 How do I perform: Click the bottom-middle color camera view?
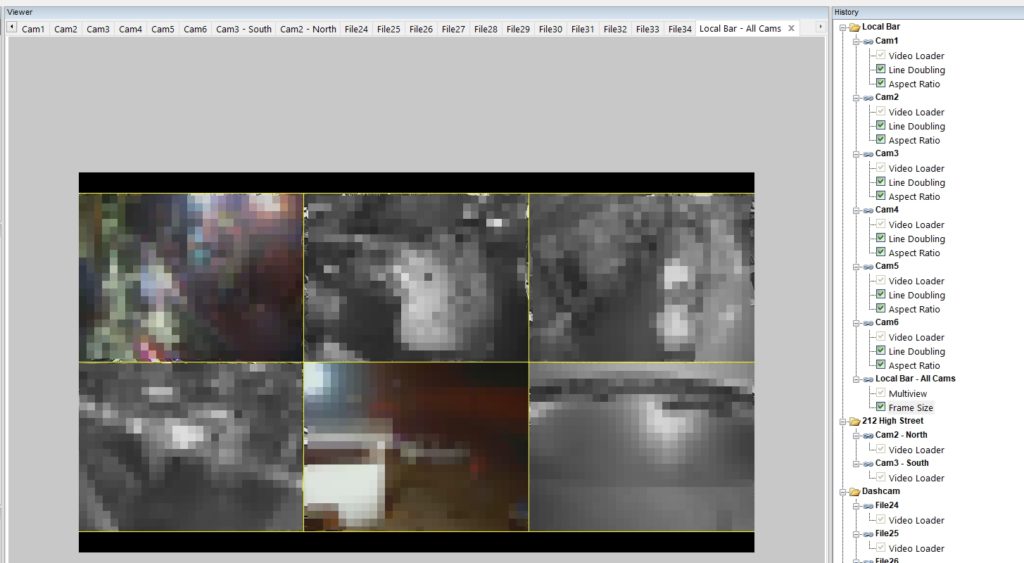(x=416, y=447)
